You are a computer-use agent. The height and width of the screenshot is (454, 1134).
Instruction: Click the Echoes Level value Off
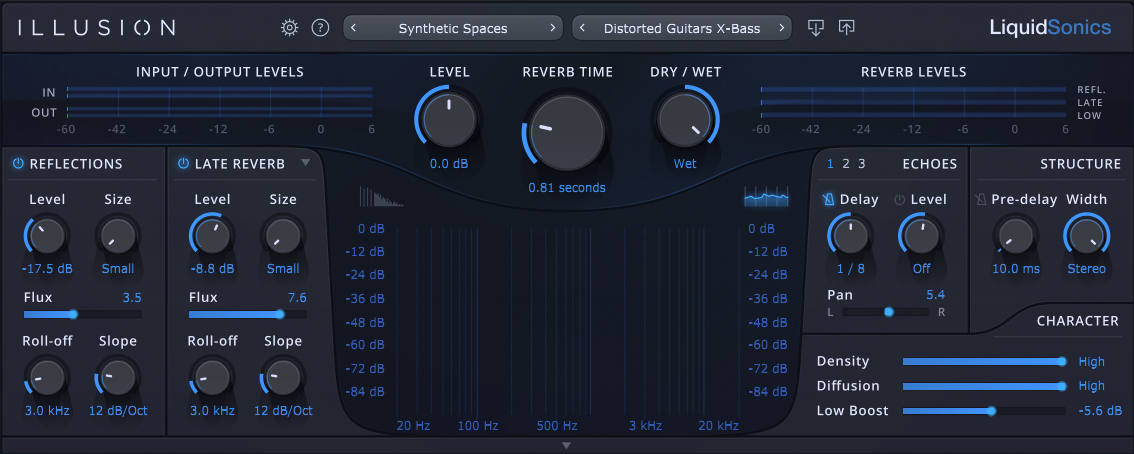921,269
